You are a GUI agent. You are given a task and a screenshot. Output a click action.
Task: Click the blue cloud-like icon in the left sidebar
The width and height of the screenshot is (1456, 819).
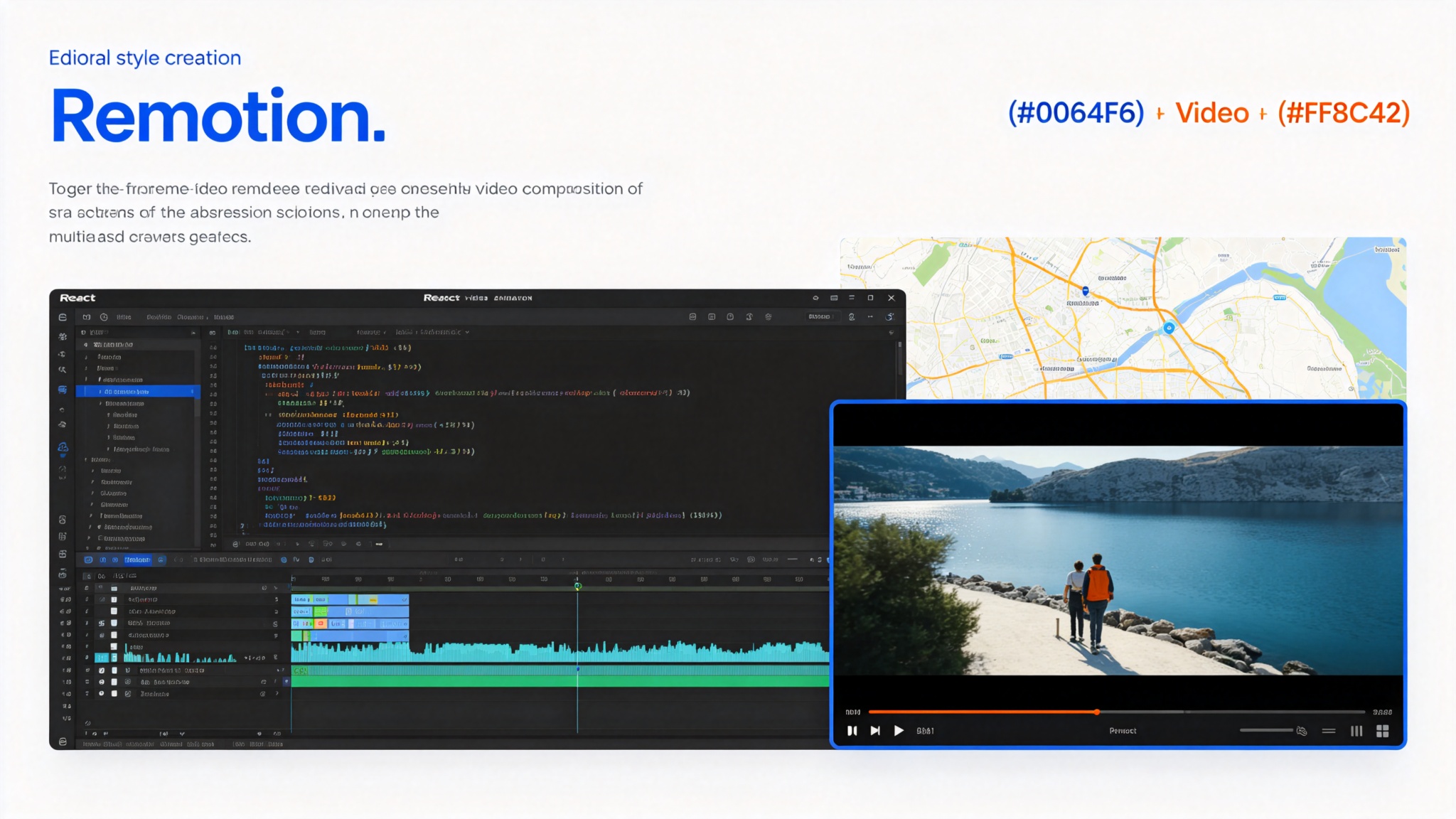[63, 447]
